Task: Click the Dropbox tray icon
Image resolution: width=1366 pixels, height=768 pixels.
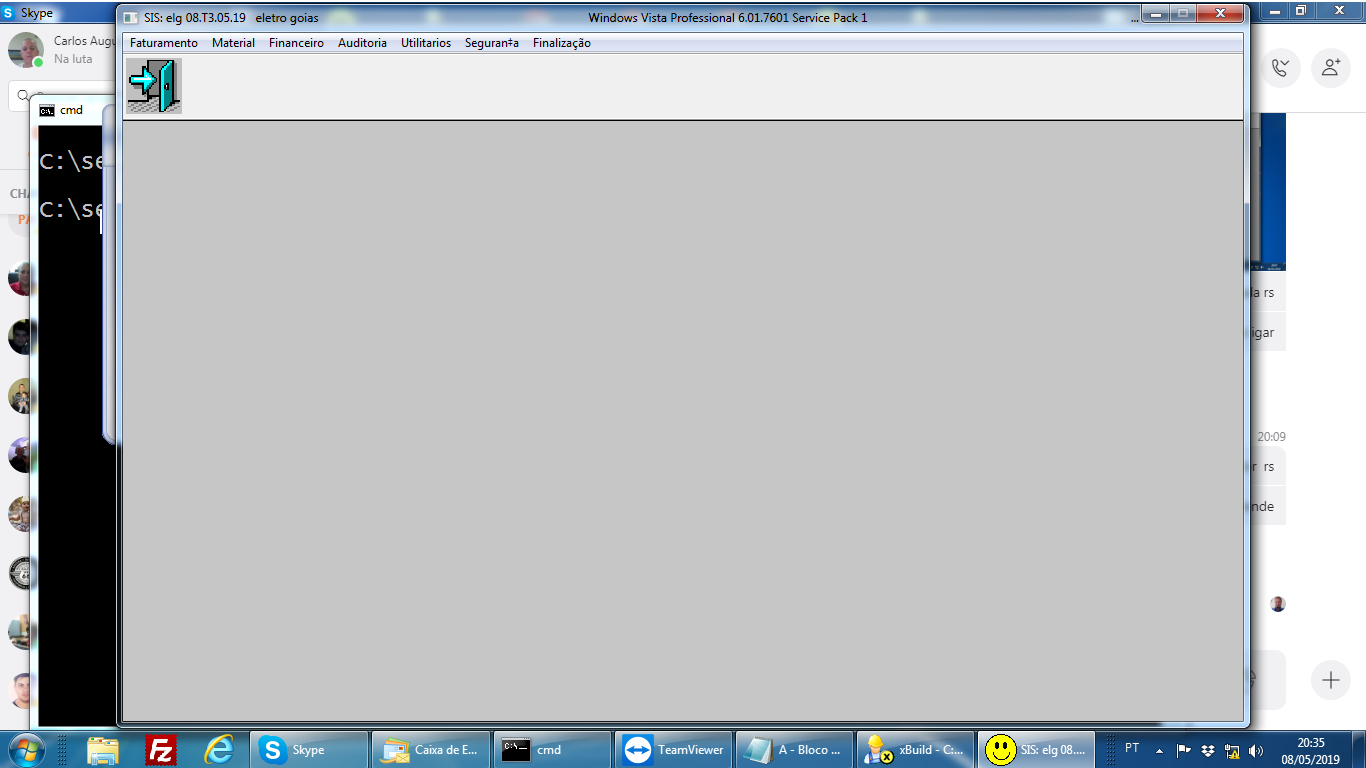Action: click(x=1208, y=750)
